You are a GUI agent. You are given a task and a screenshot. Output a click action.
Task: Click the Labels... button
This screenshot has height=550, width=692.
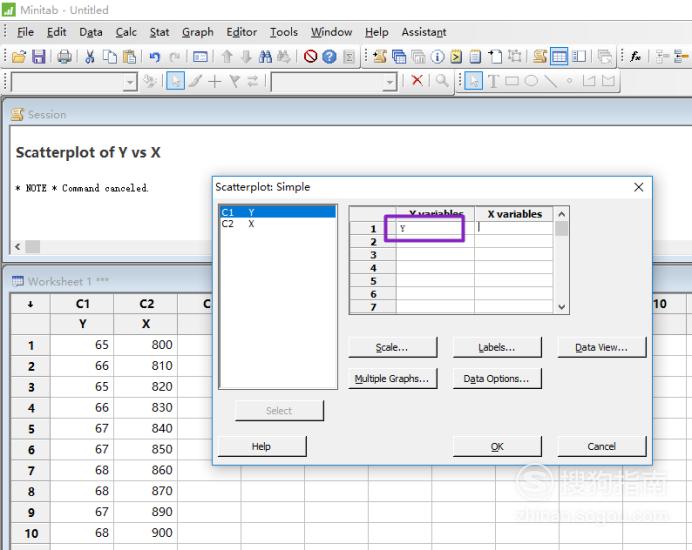(x=497, y=347)
